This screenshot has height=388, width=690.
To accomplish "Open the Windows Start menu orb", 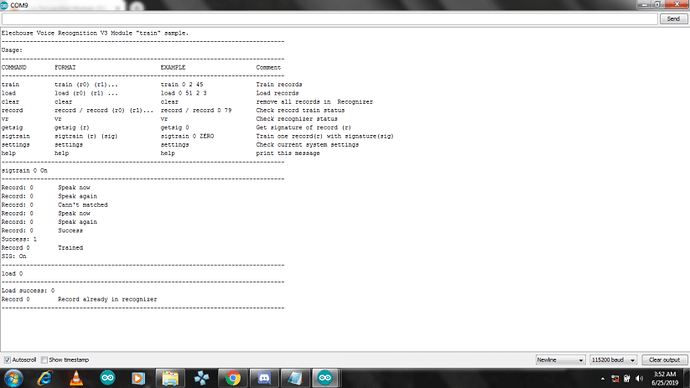I will pyautogui.click(x=13, y=378).
